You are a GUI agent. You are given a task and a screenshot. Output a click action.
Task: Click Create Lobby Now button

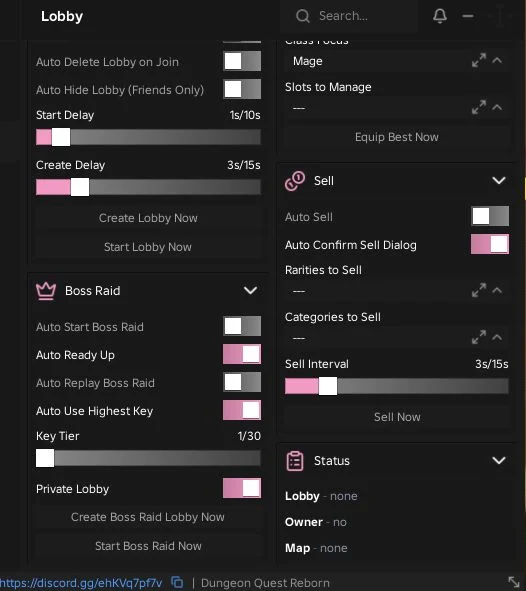tap(148, 218)
